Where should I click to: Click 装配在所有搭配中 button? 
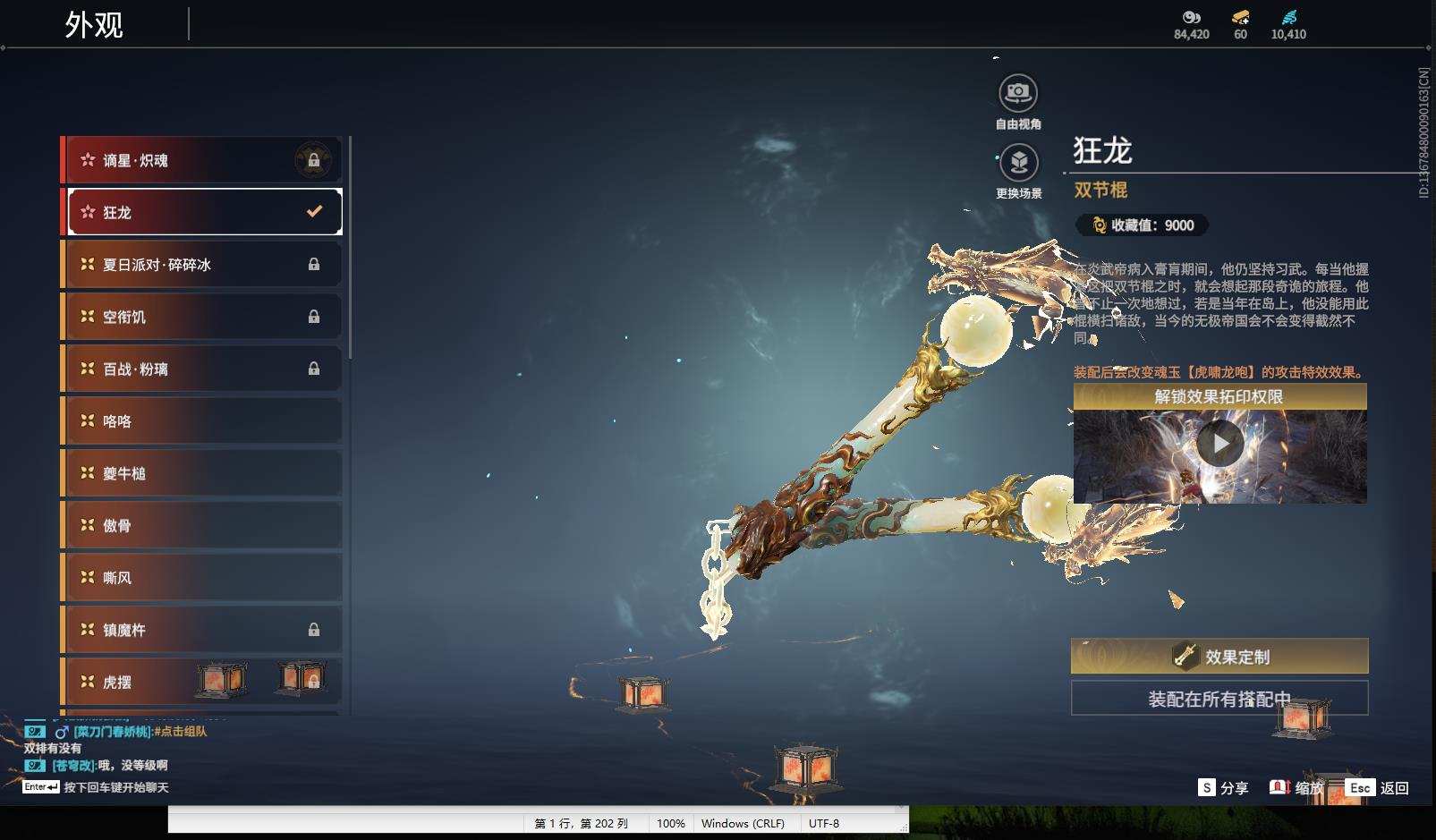[1219, 699]
